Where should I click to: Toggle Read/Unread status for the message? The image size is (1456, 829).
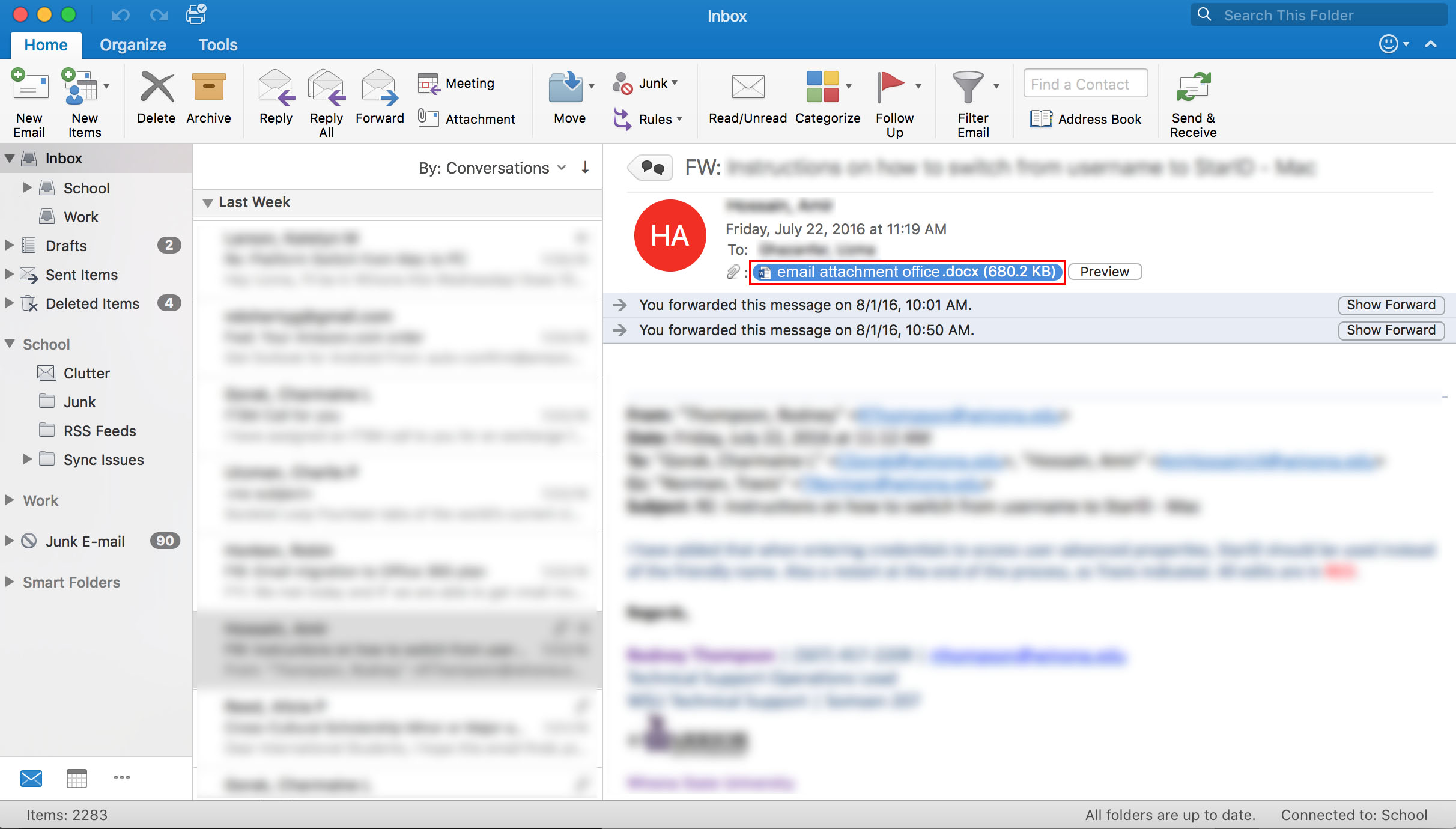click(x=747, y=88)
